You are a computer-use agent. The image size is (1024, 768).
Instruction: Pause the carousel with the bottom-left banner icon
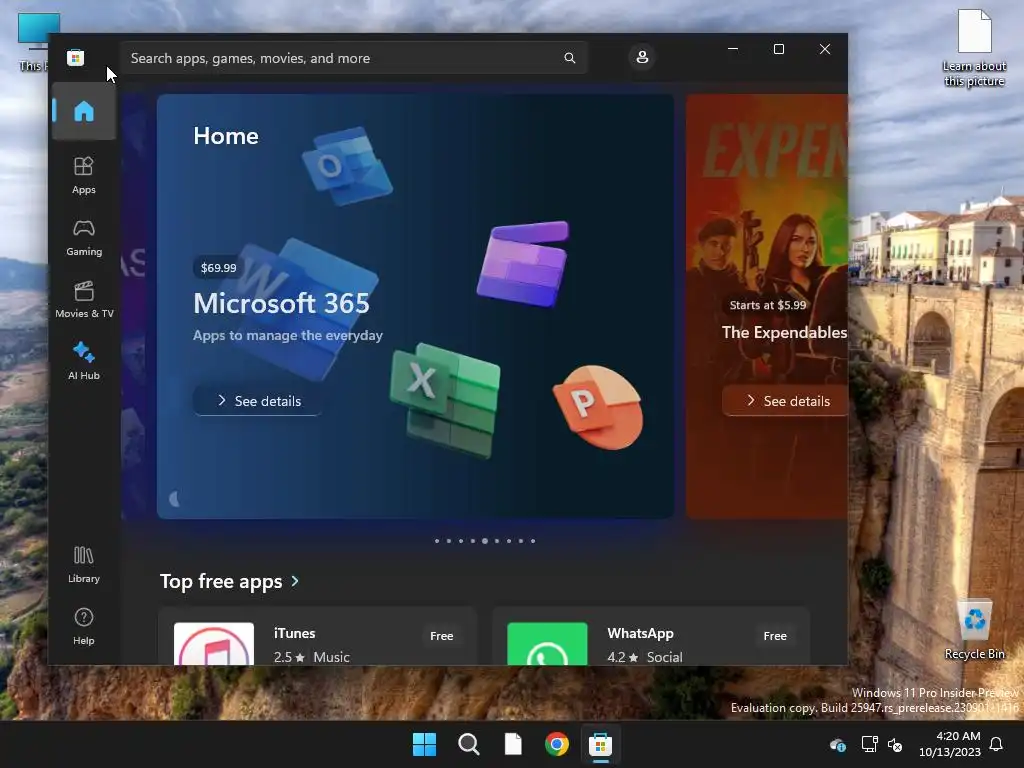click(174, 500)
